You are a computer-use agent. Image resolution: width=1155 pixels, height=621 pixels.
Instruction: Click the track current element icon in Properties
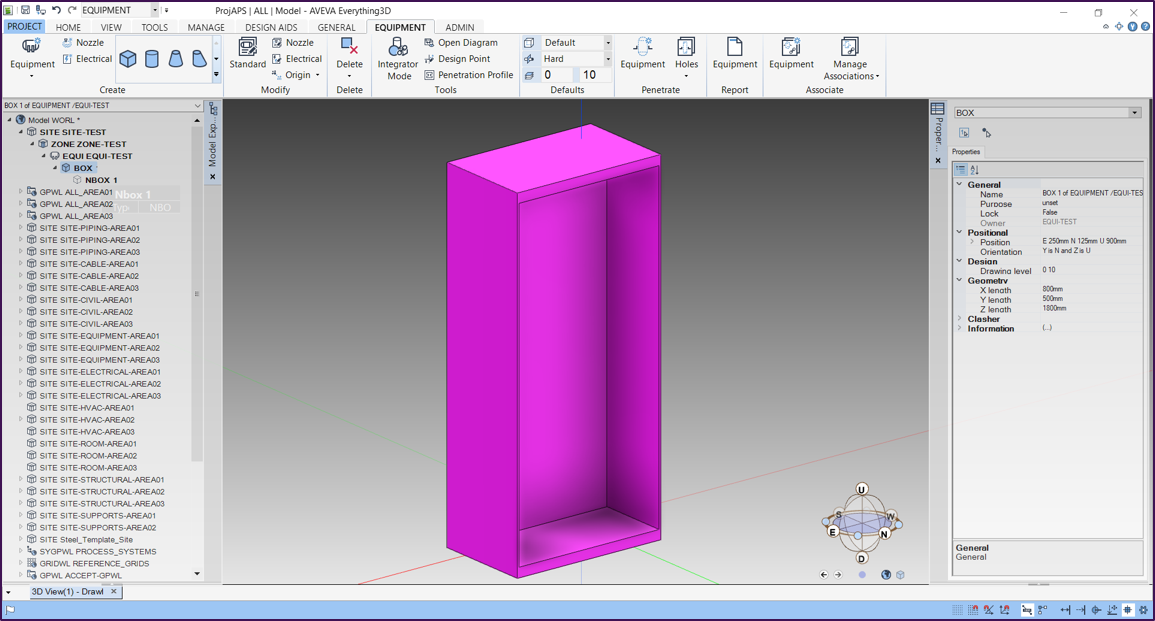(x=964, y=133)
